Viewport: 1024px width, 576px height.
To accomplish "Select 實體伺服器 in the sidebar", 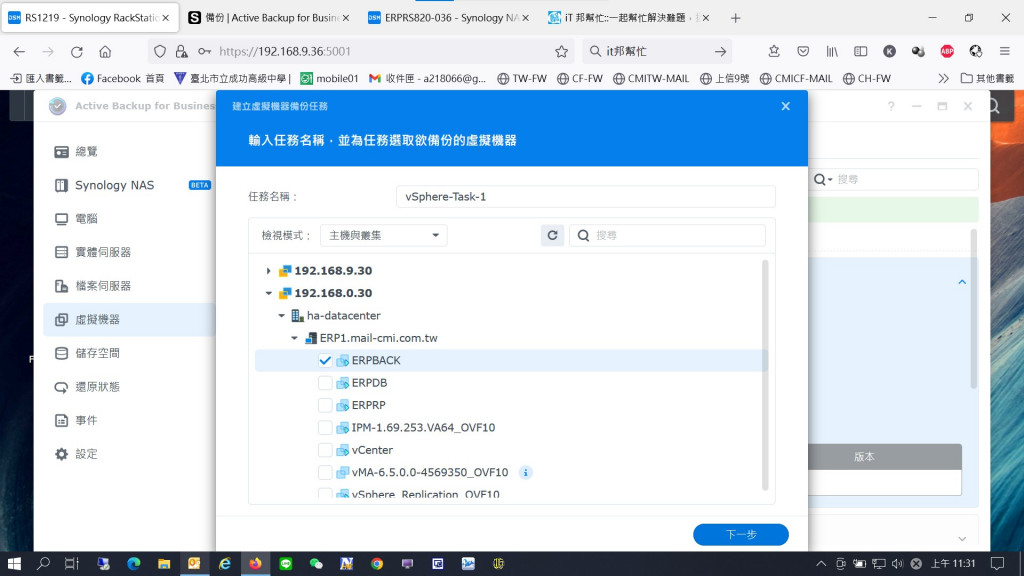I will point(129,252).
